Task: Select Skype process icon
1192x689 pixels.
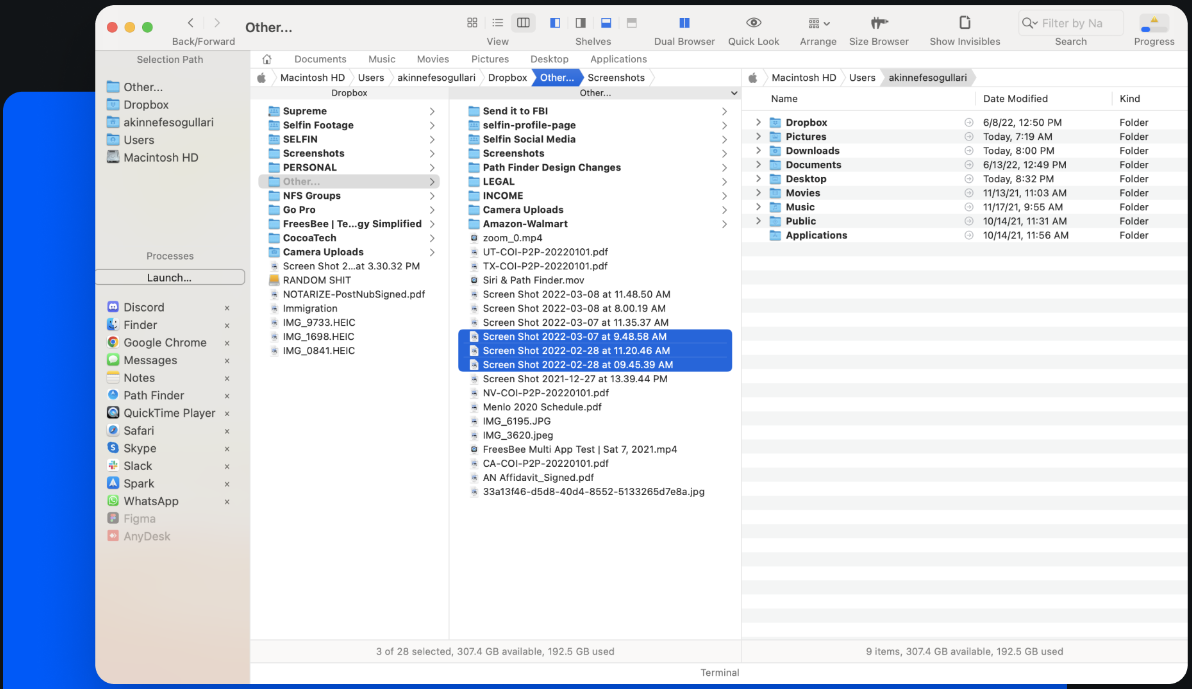Action: coord(113,448)
